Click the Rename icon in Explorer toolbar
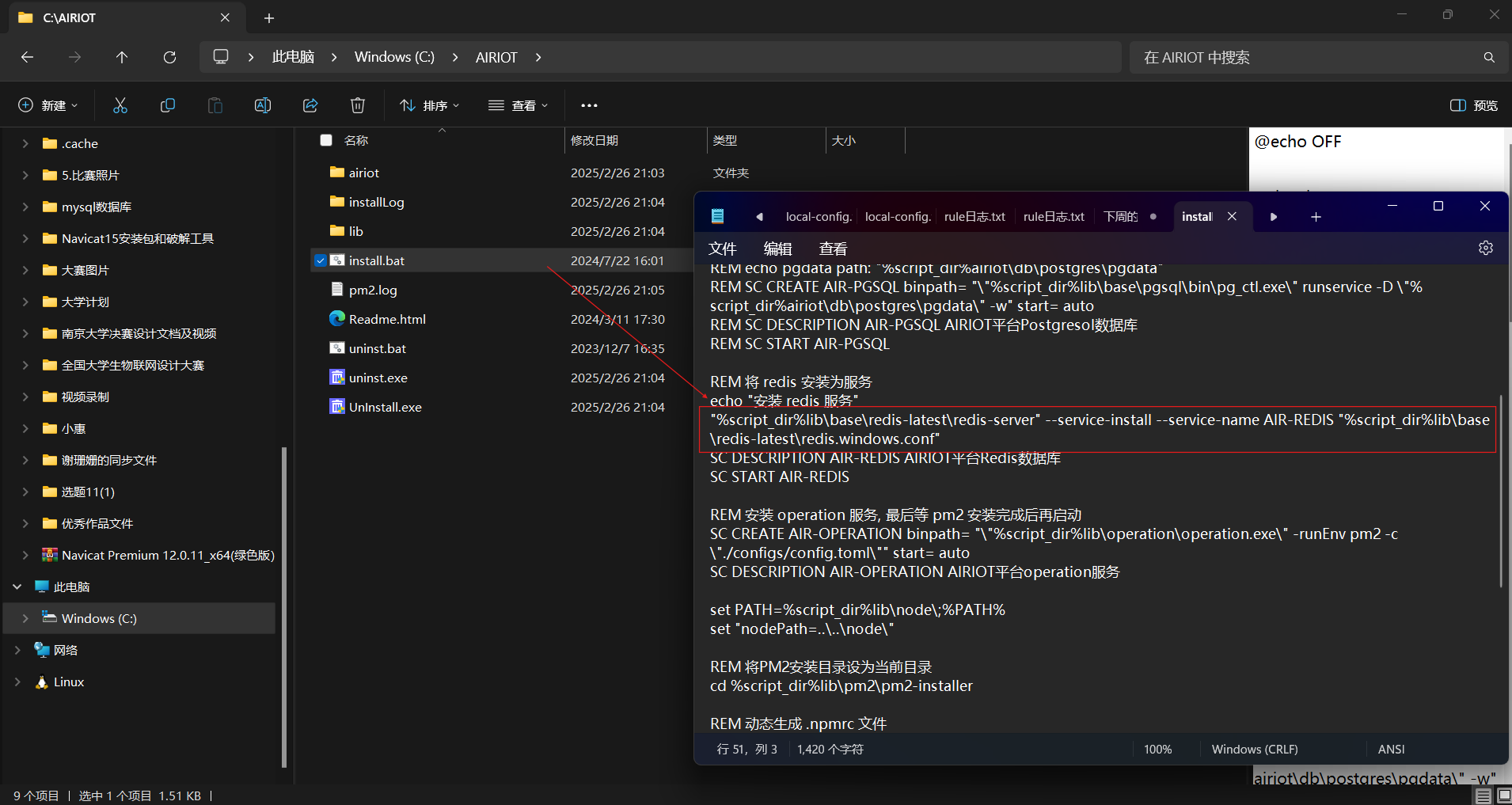1512x805 pixels. pos(263,105)
